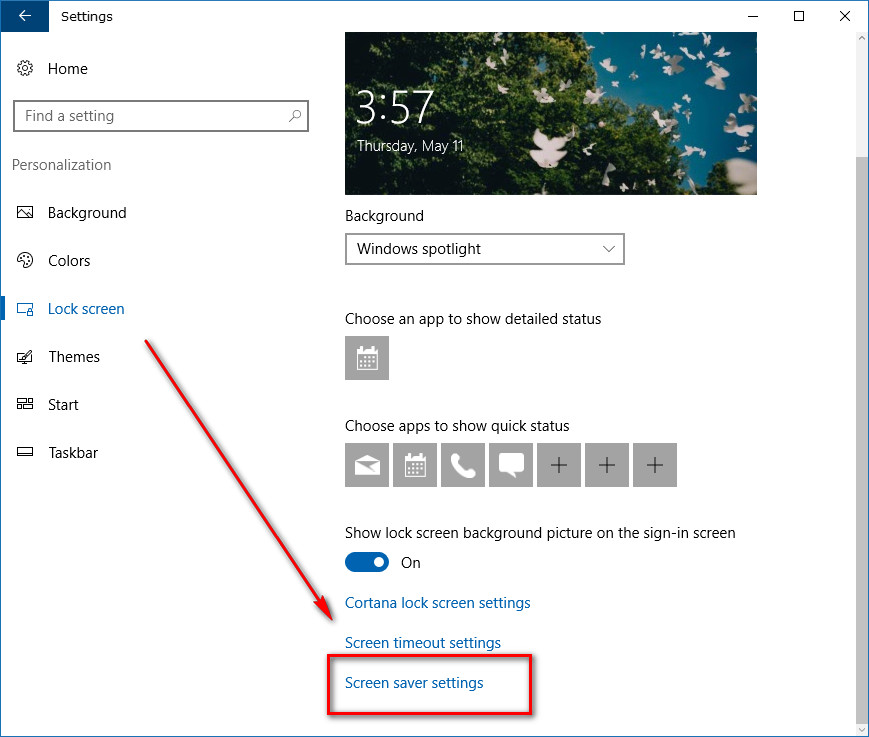
Task: Switch to the Themes section
Action: pyautogui.click(x=74, y=357)
